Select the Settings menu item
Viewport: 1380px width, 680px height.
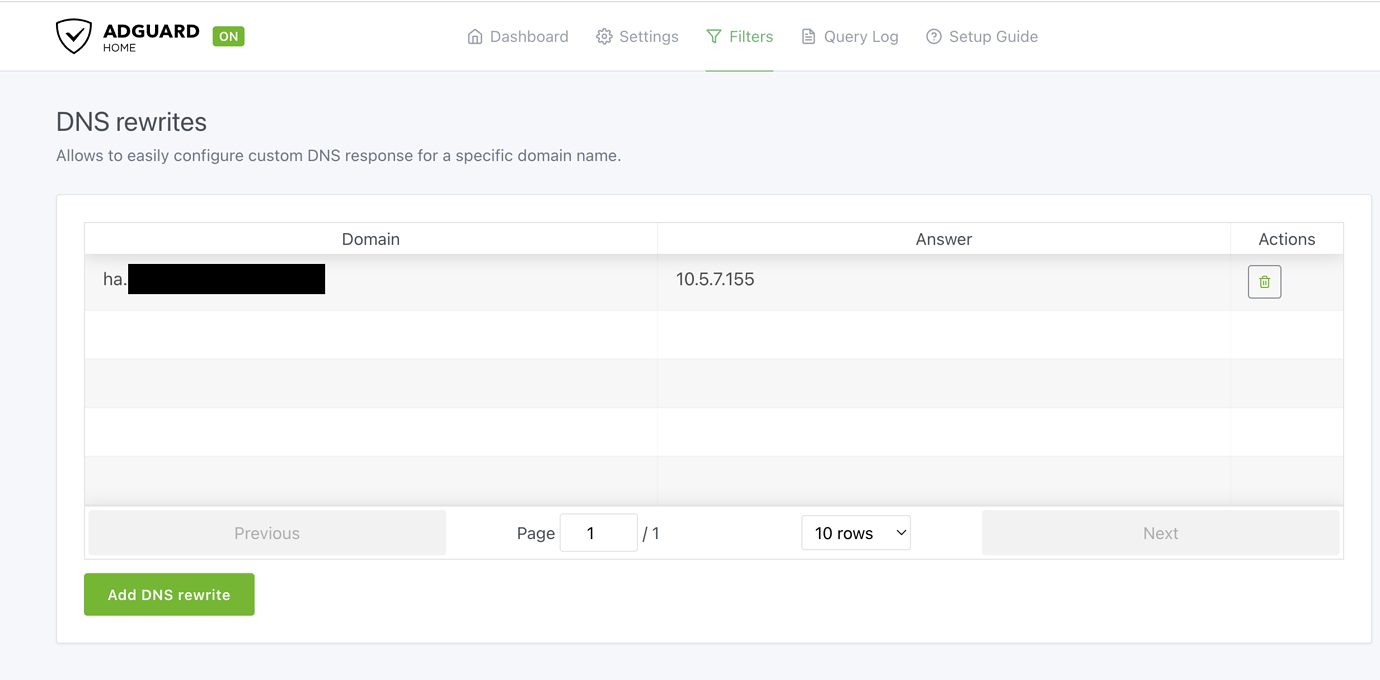click(x=648, y=36)
